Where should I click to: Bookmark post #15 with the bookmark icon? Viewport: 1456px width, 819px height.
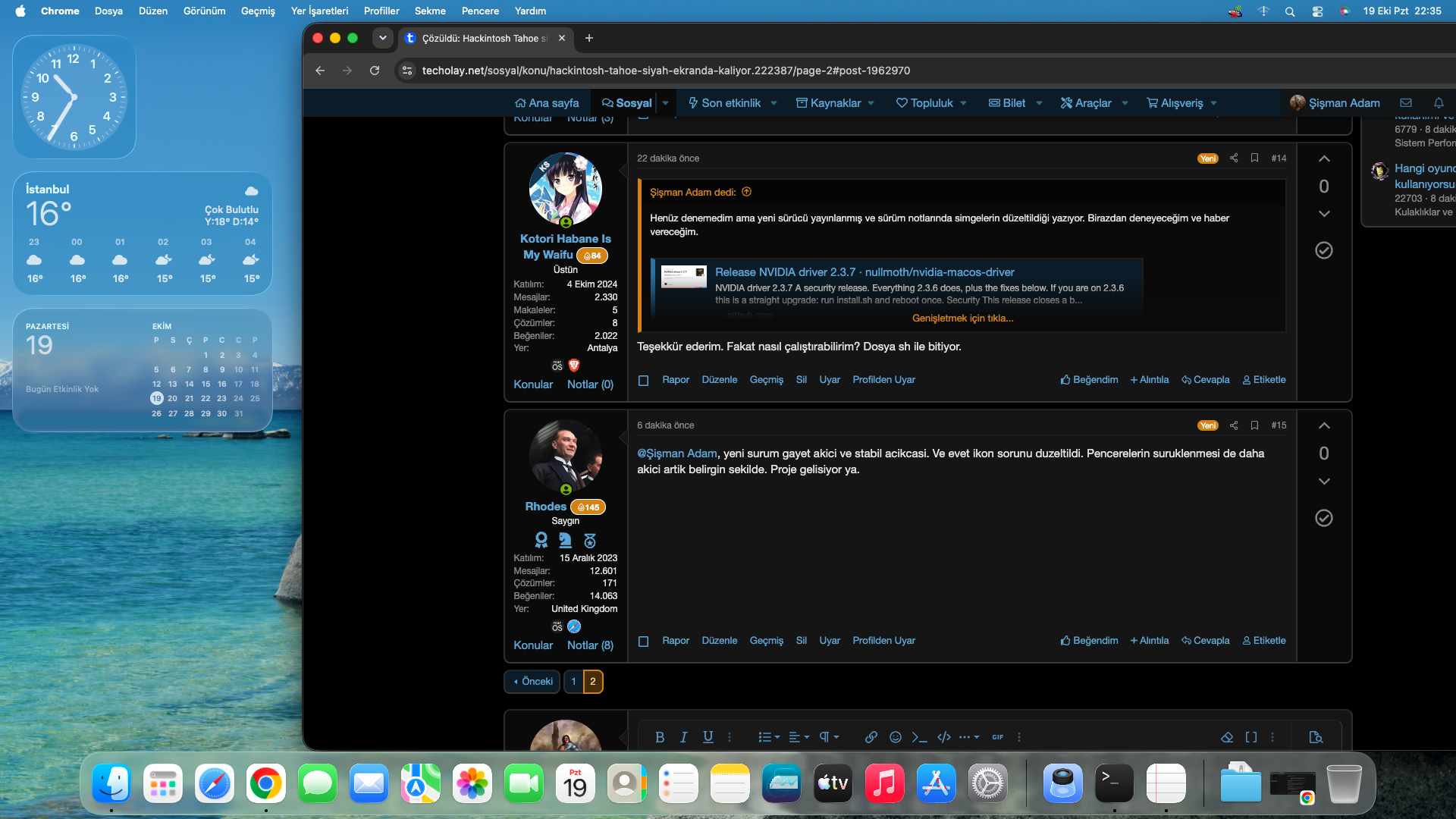click(x=1254, y=425)
